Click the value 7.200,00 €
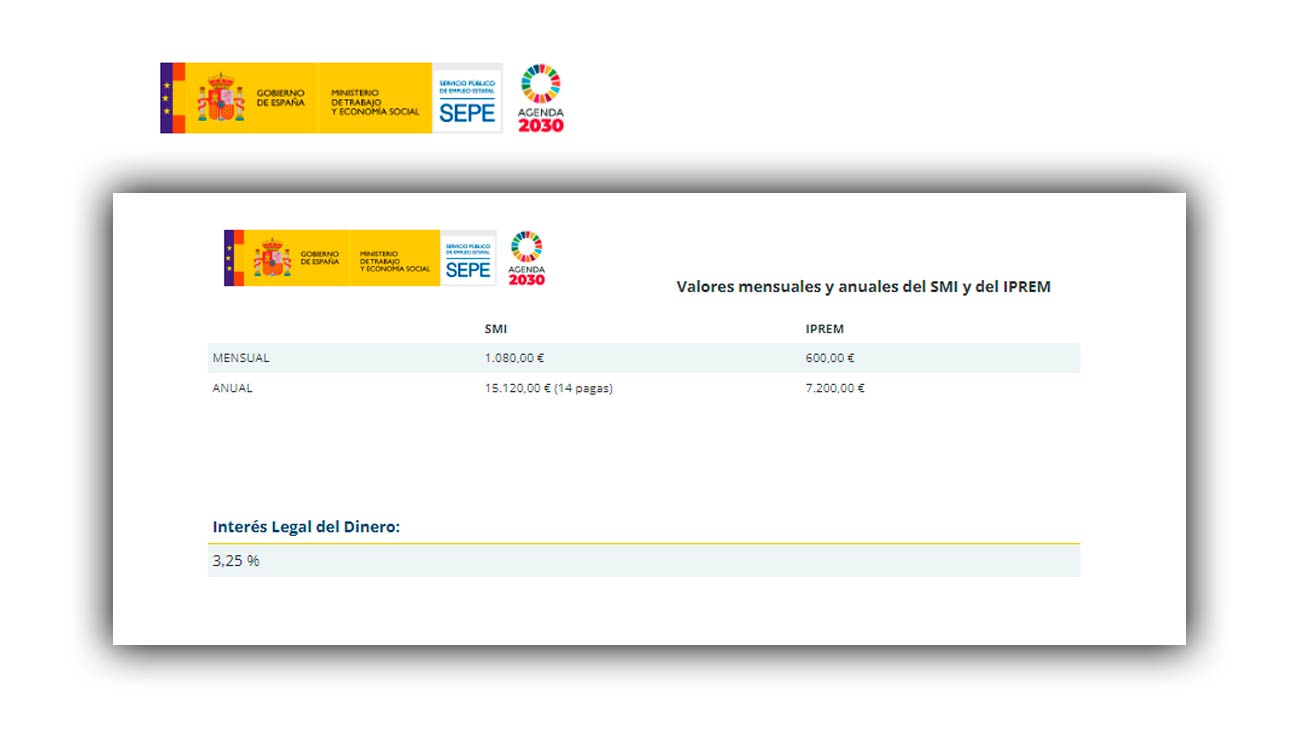1300x731 pixels. (835, 388)
